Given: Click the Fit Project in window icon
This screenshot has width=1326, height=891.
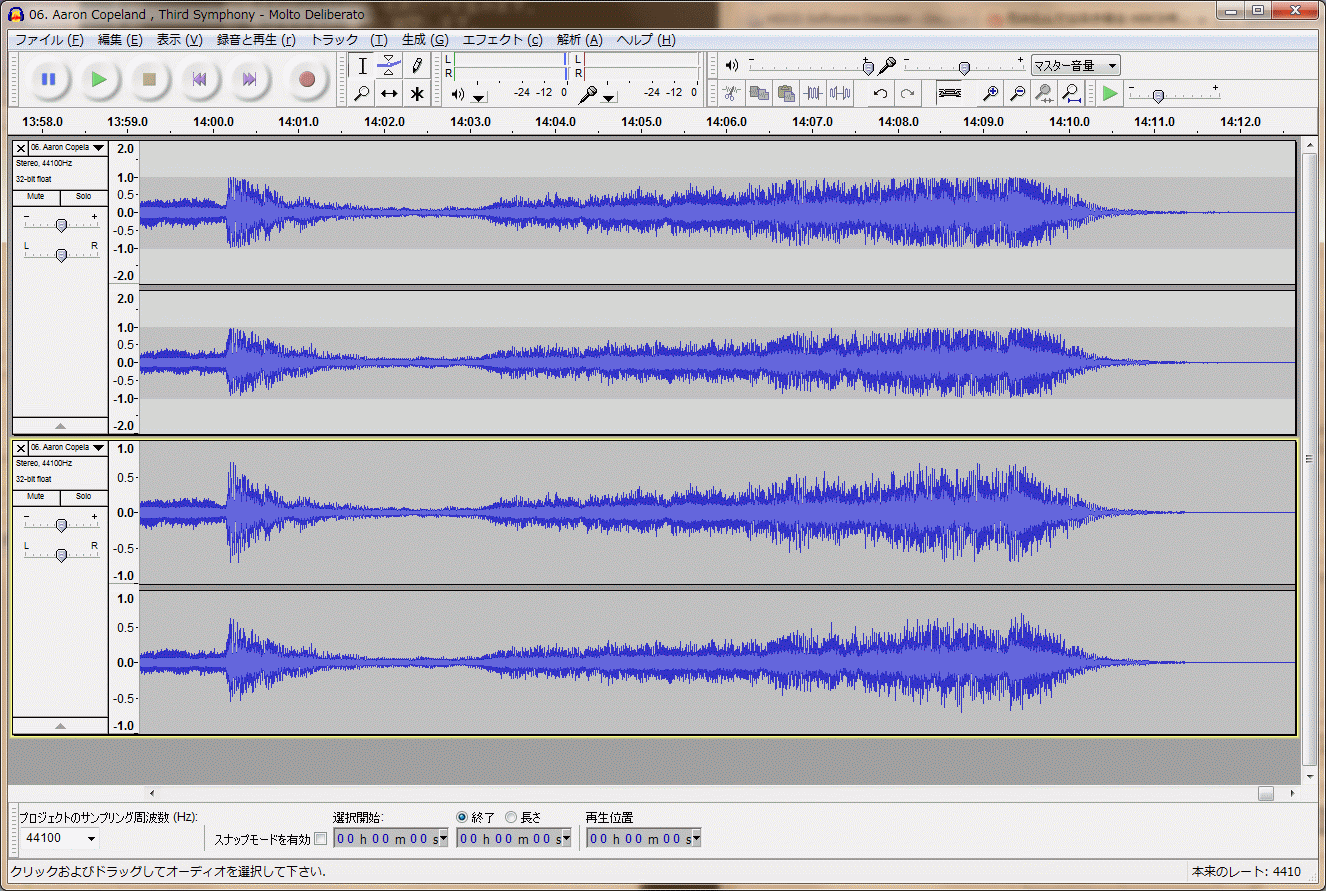Looking at the screenshot, I should (1071, 93).
